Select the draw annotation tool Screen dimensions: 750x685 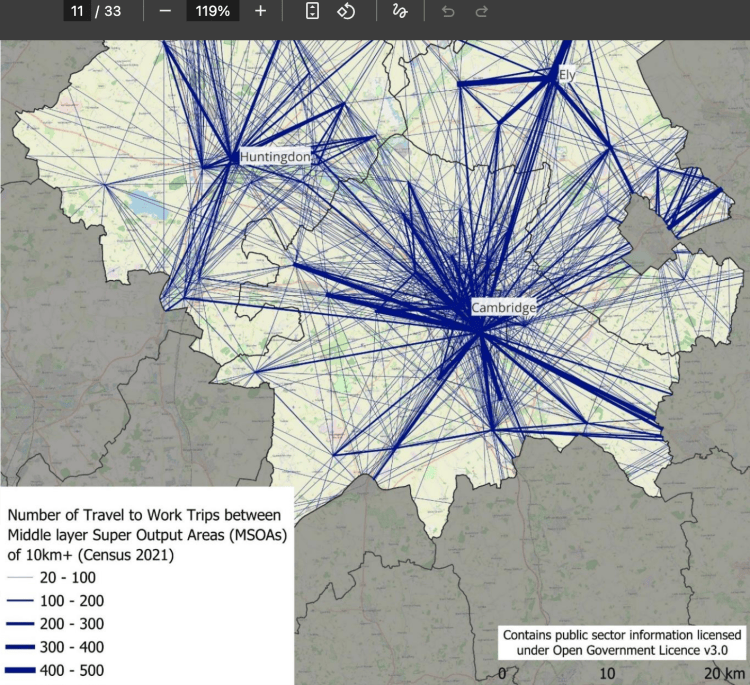coord(400,11)
